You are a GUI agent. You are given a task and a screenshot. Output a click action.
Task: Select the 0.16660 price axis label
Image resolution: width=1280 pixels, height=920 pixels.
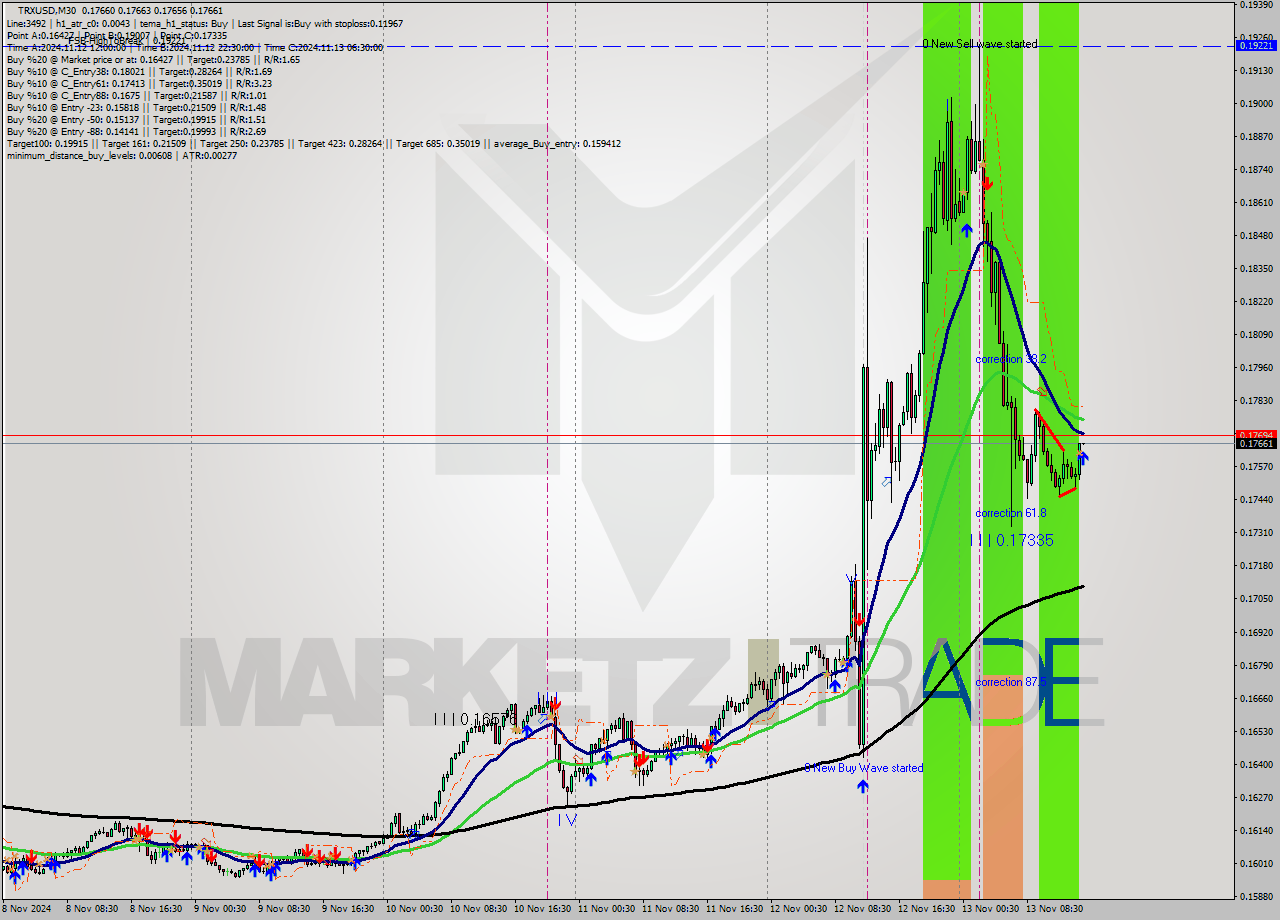click(x=1258, y=698)
